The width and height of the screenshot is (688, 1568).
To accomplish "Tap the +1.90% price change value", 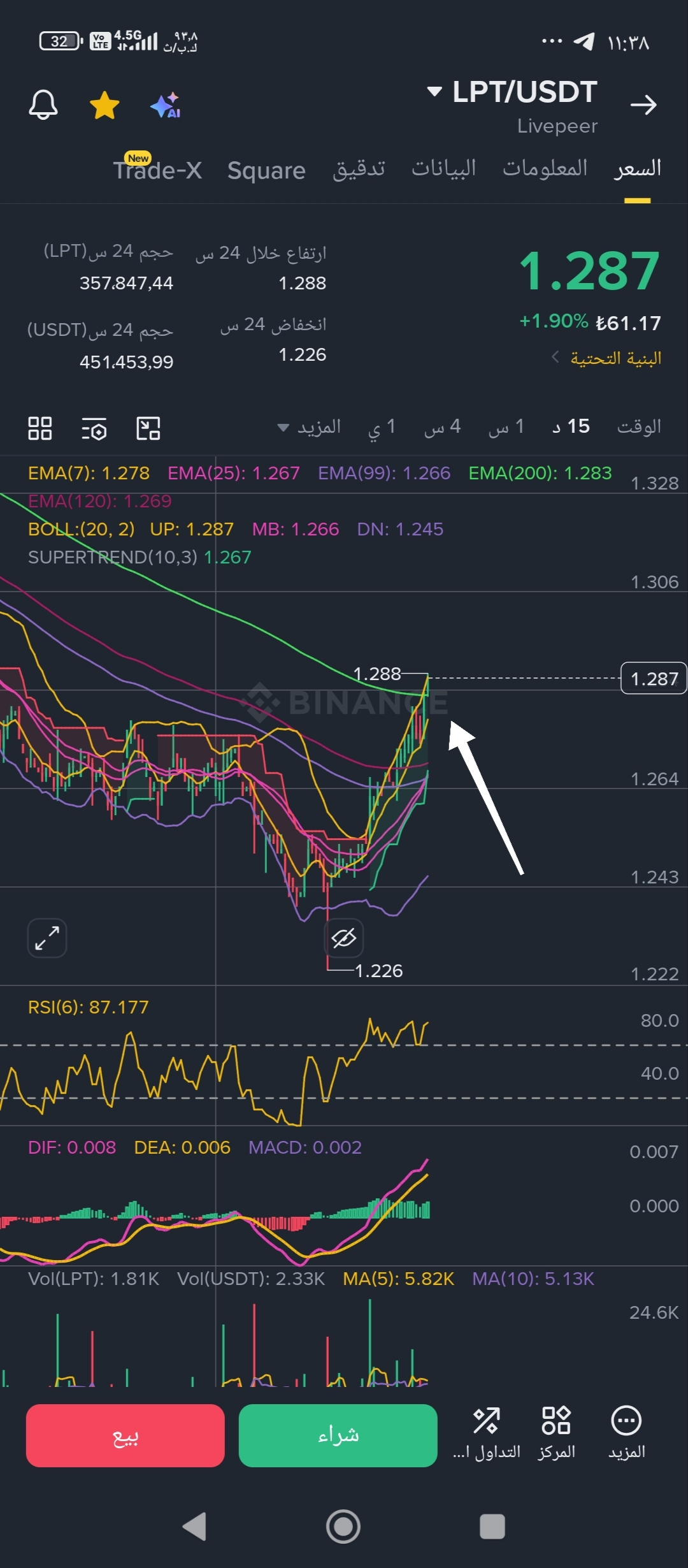I will click(x=554, y=321).
